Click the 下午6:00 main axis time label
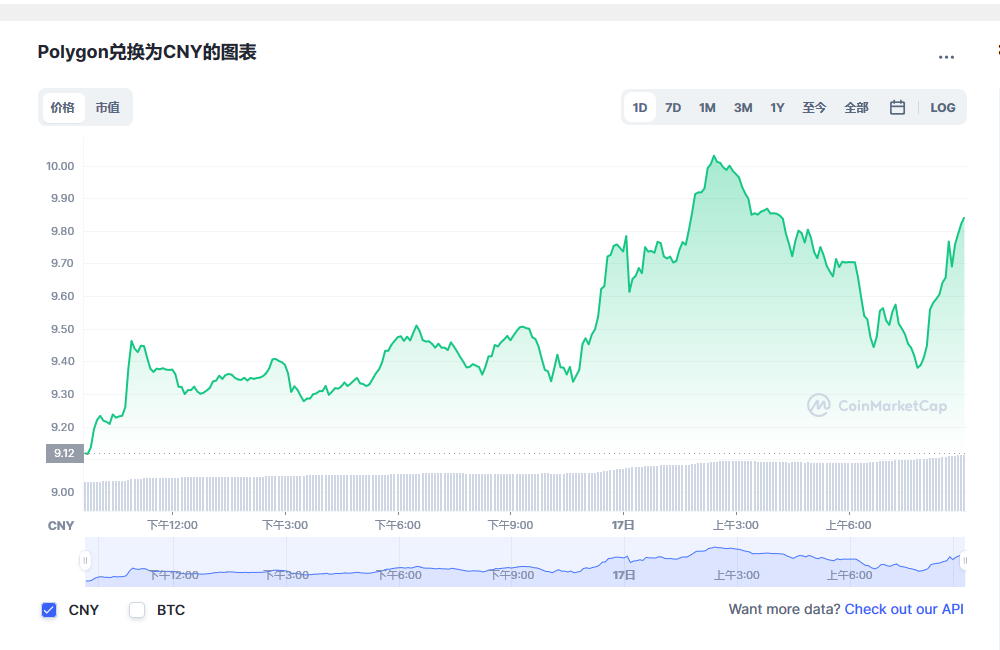The height and width of the screenshot is (650, 1000). tap(398, 525)
